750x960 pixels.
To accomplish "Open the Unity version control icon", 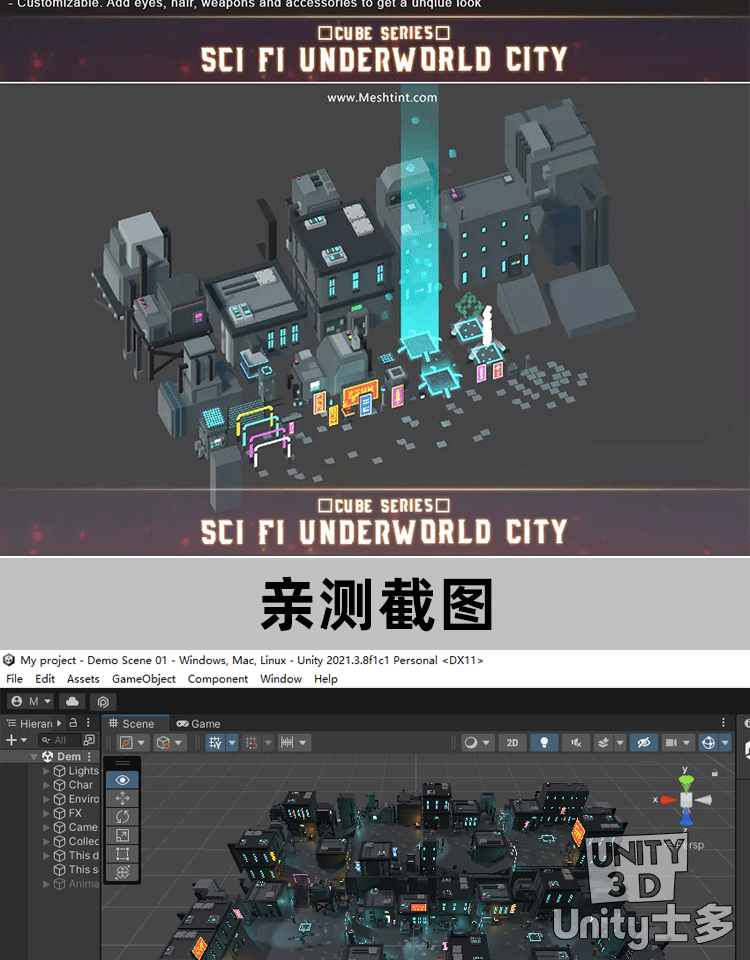I will 103,702.
